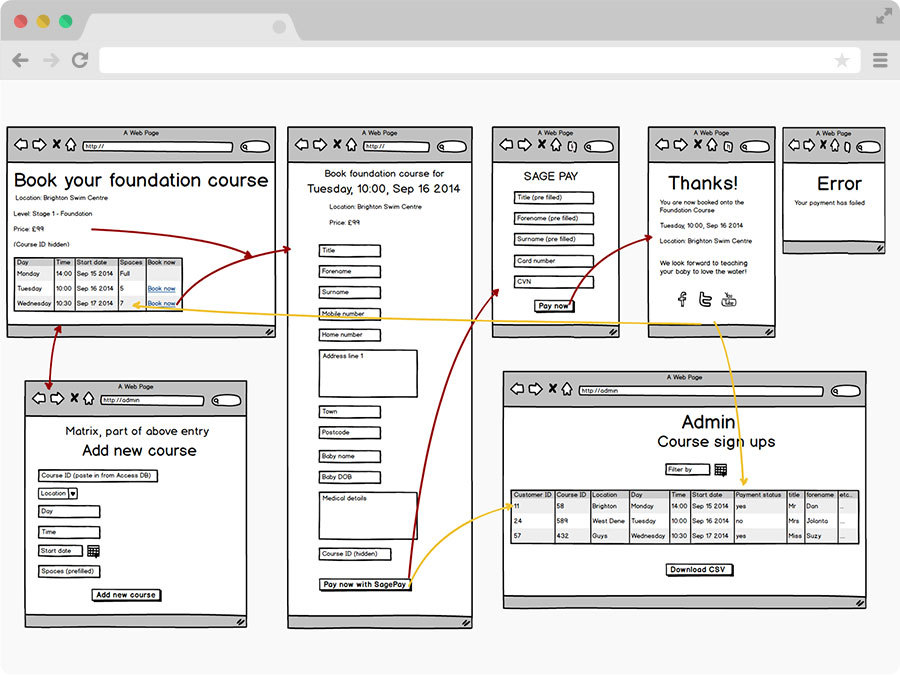Image resolution: width=900 pixels, height=675 pixels.
Task: Click back arrow in Sage Pay mockup
Action: click(507, 145)
